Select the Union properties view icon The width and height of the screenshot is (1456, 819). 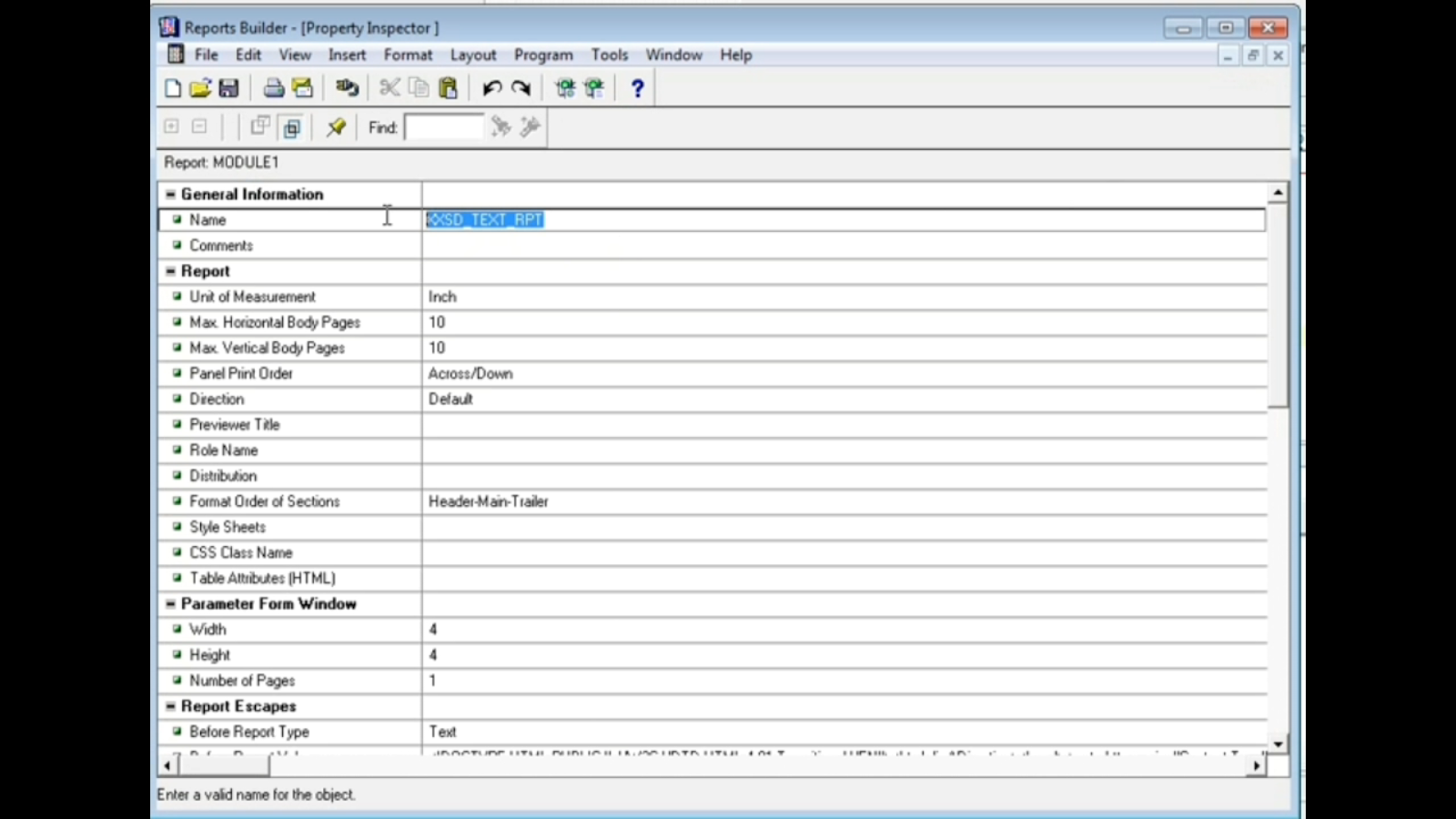261,126
